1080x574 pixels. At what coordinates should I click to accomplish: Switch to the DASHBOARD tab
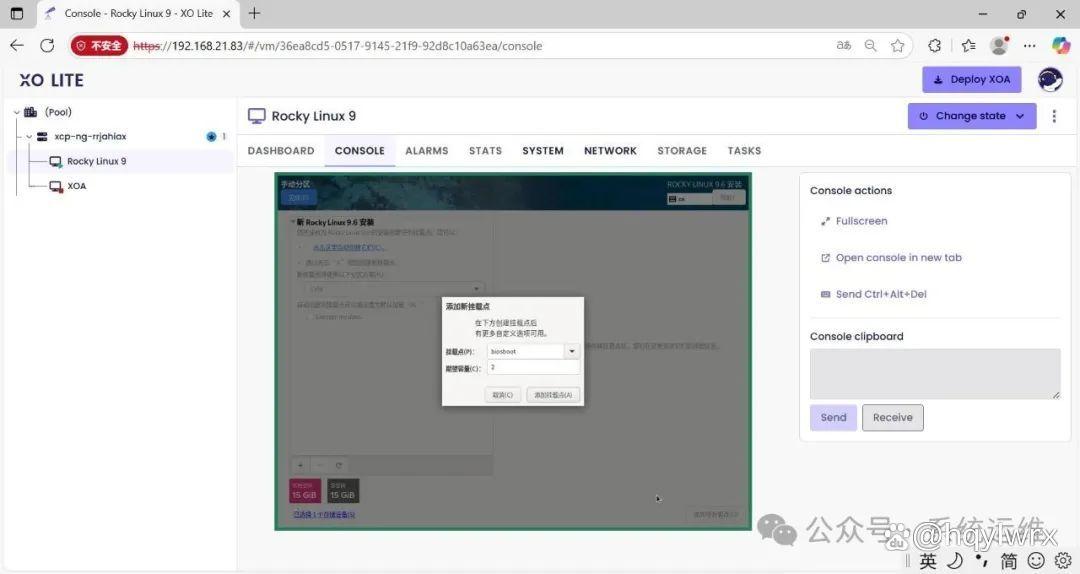(x=281, y=150)
